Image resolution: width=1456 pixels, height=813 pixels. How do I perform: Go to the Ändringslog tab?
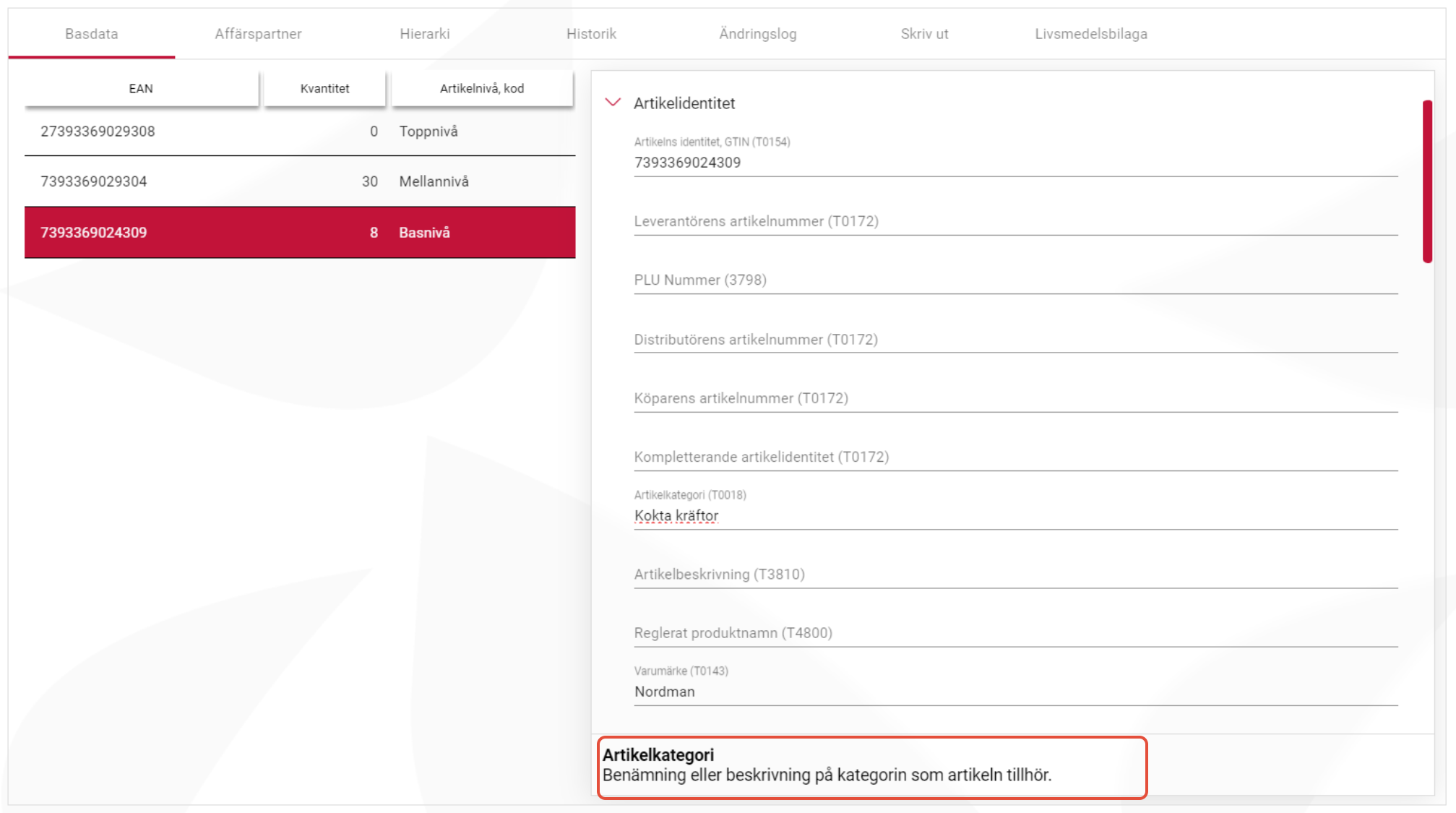point(757,34)
